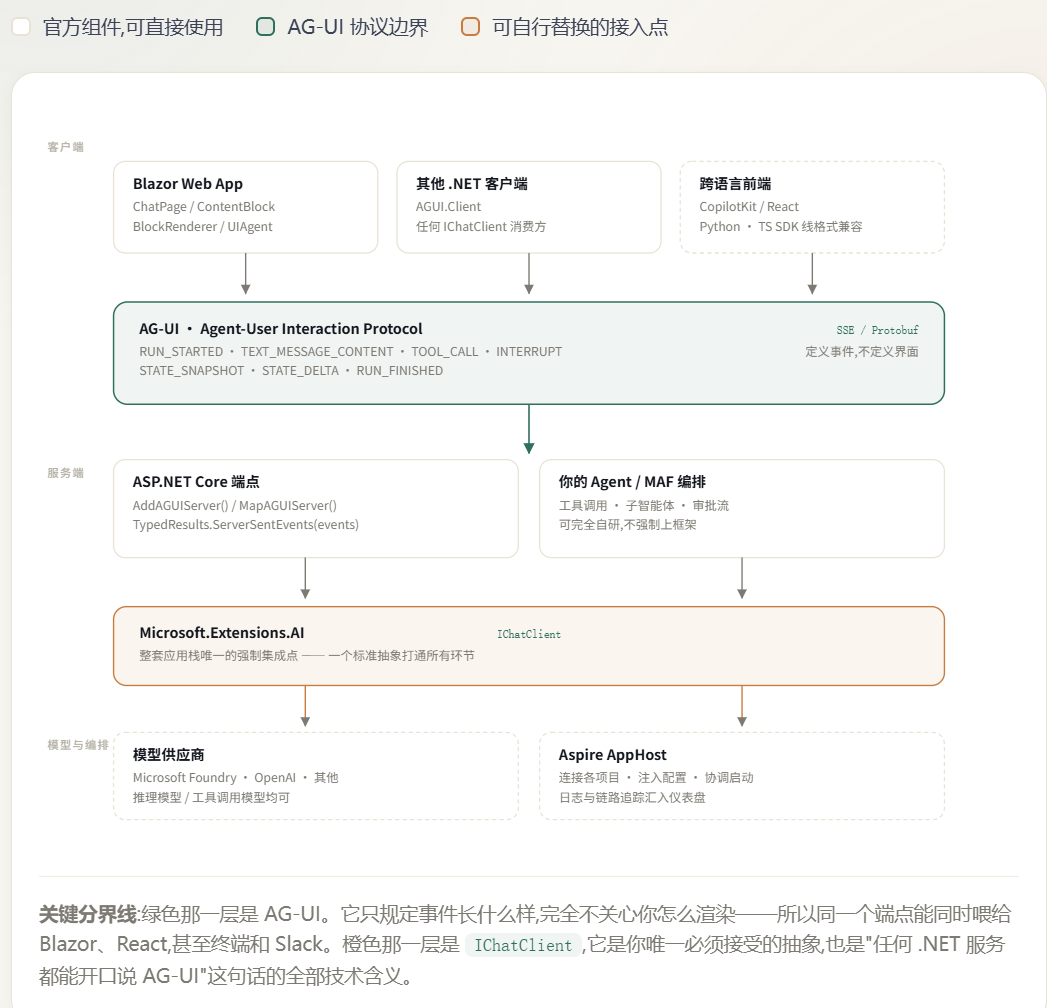1047x1008 pixels.
Task: Click the SSE / Protobuf label
Action: pos(877,330)
